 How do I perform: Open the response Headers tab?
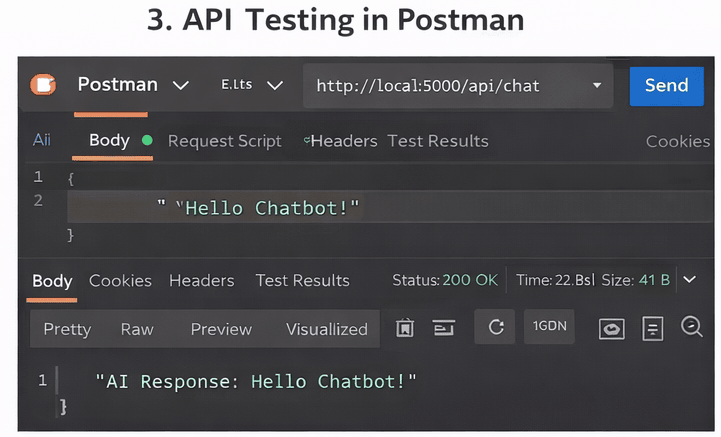(x=201, y=281)
